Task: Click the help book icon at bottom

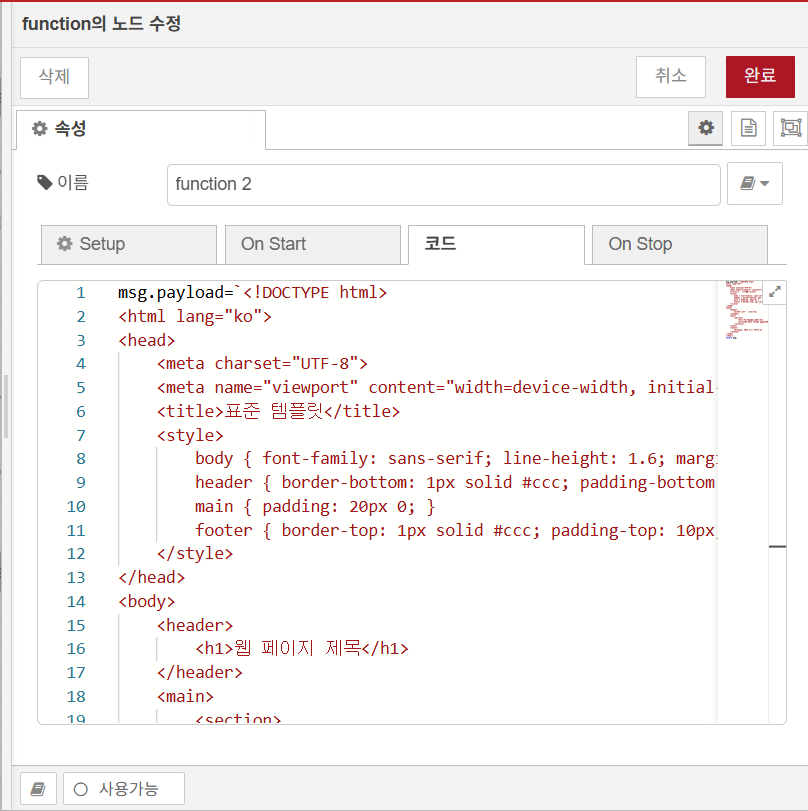Action: (38, 788)
